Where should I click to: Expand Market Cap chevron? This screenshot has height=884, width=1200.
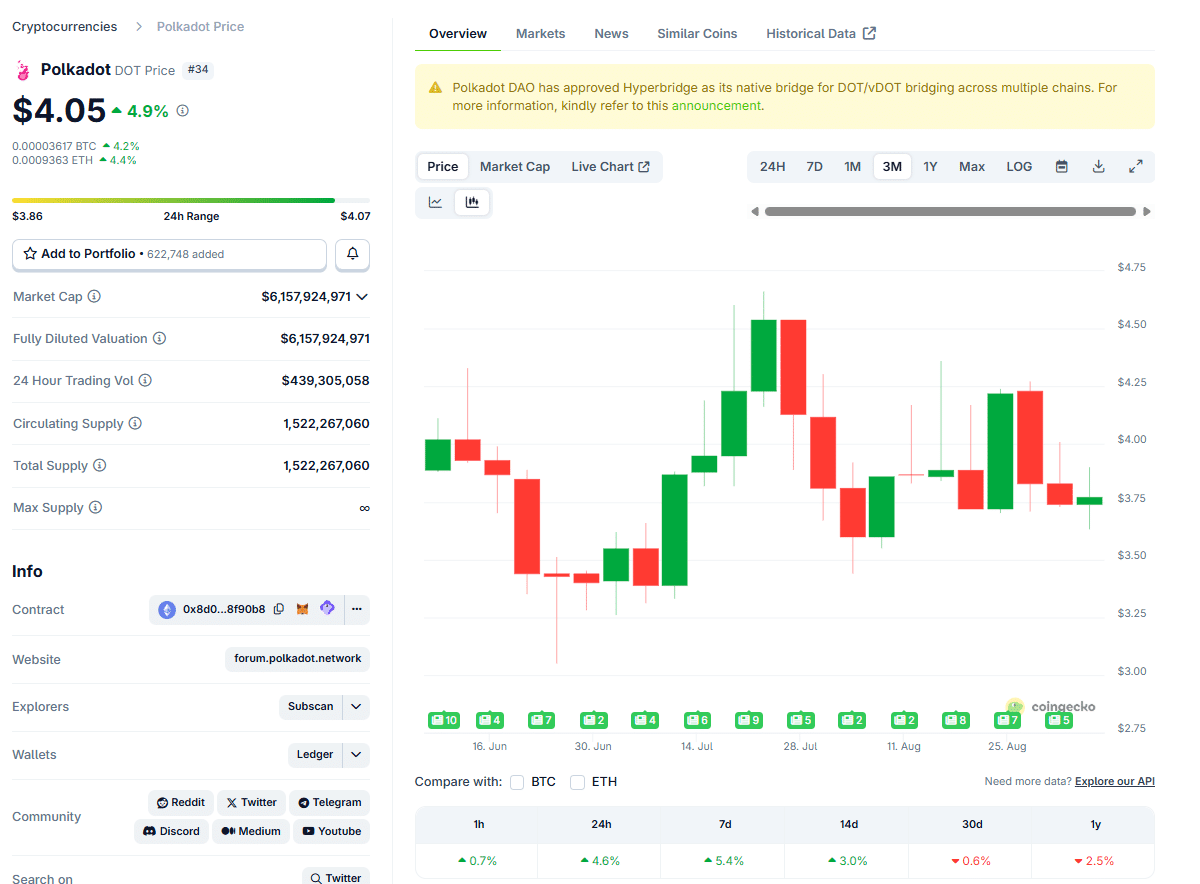[x=362, y=297]
